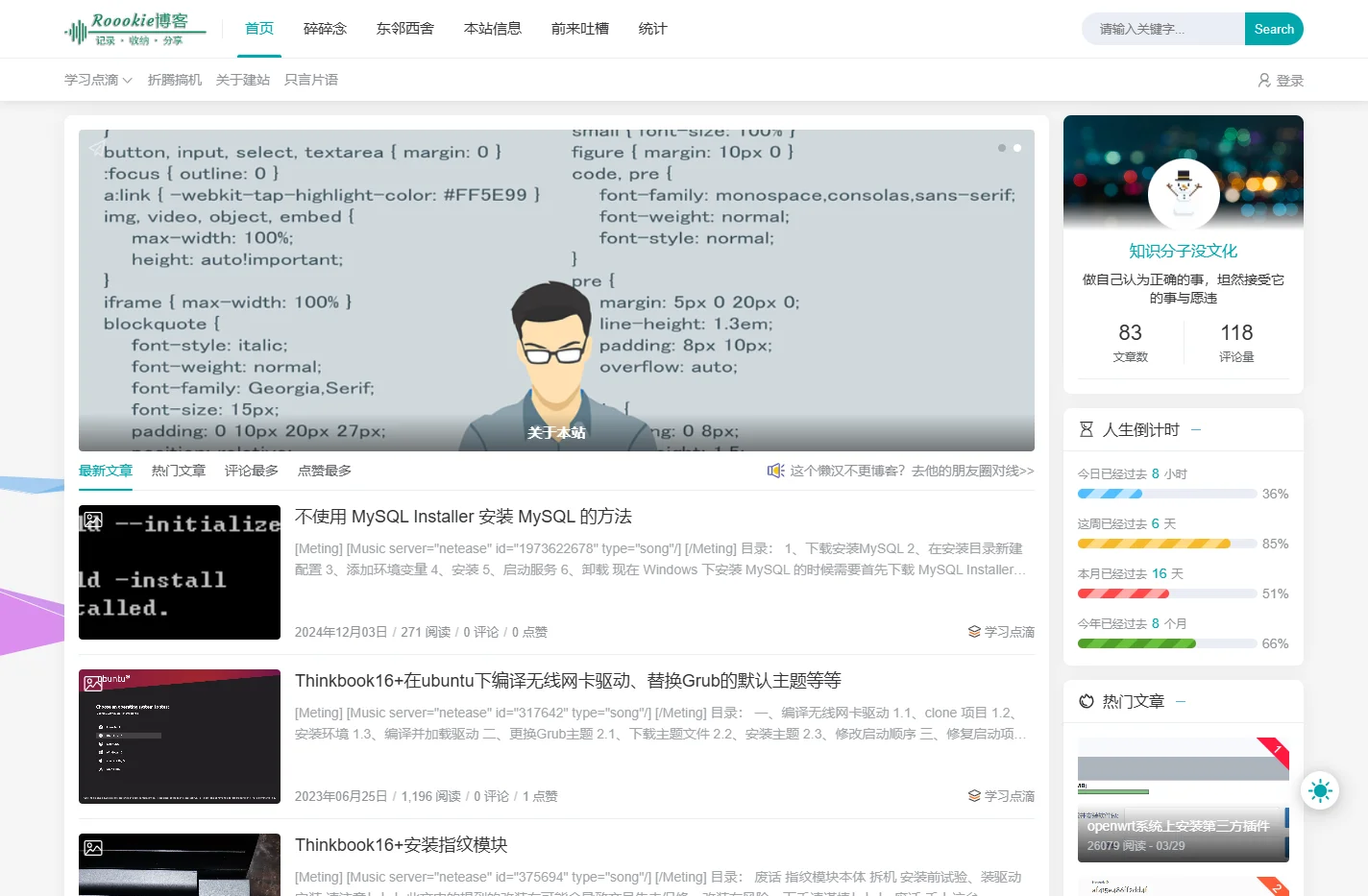Open the openwrt hot article card
The width and height of the screenshot is (1368, 896).
point(1184,800)
